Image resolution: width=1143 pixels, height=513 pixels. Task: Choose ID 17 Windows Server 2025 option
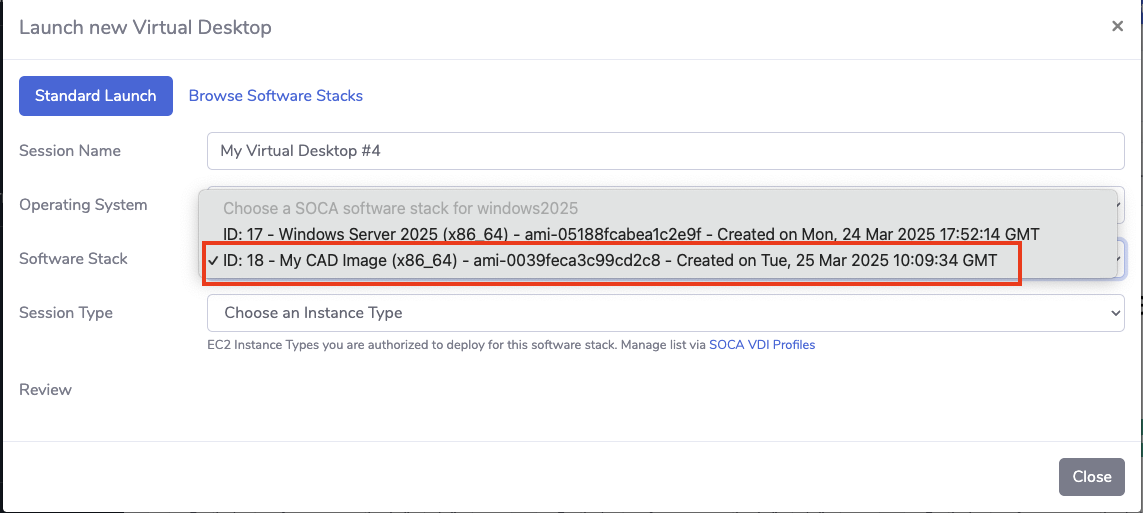(x=630, y=234)
